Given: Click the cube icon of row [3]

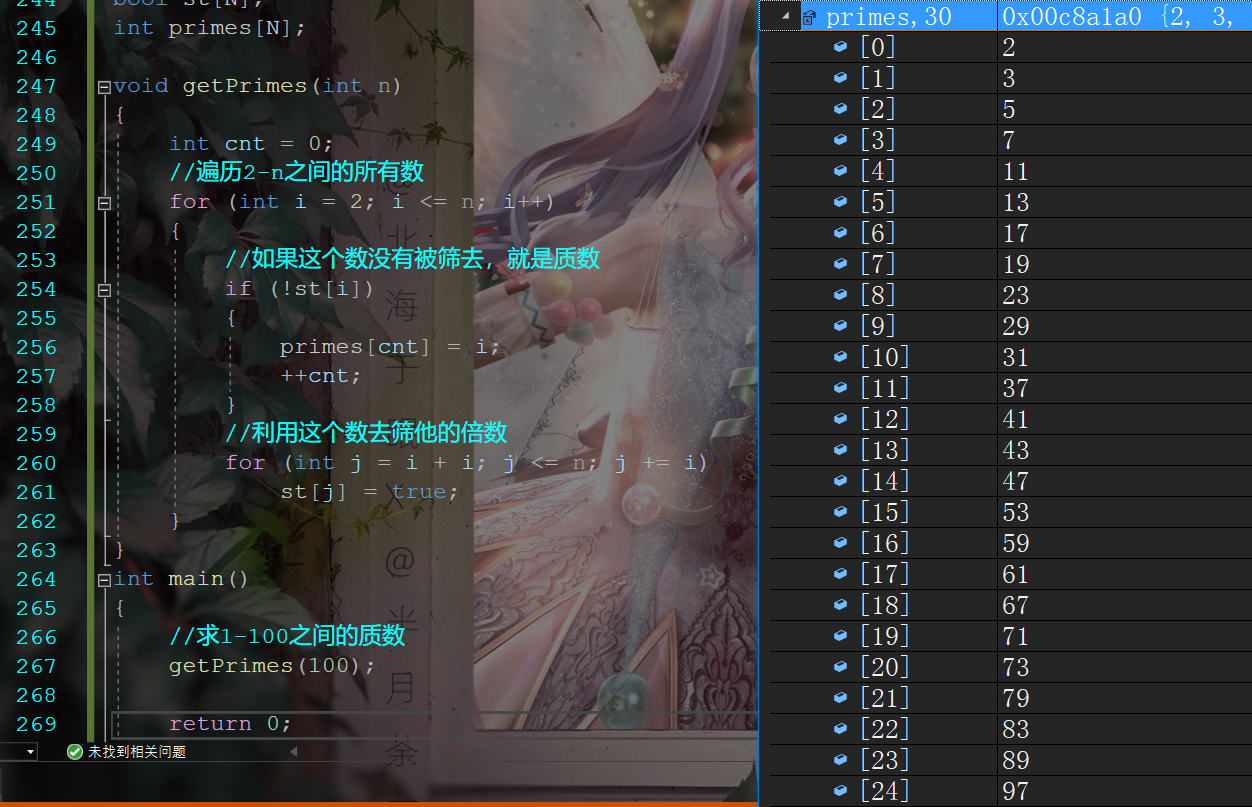Looking at the screenshot, I should click(x=841, y=140).
